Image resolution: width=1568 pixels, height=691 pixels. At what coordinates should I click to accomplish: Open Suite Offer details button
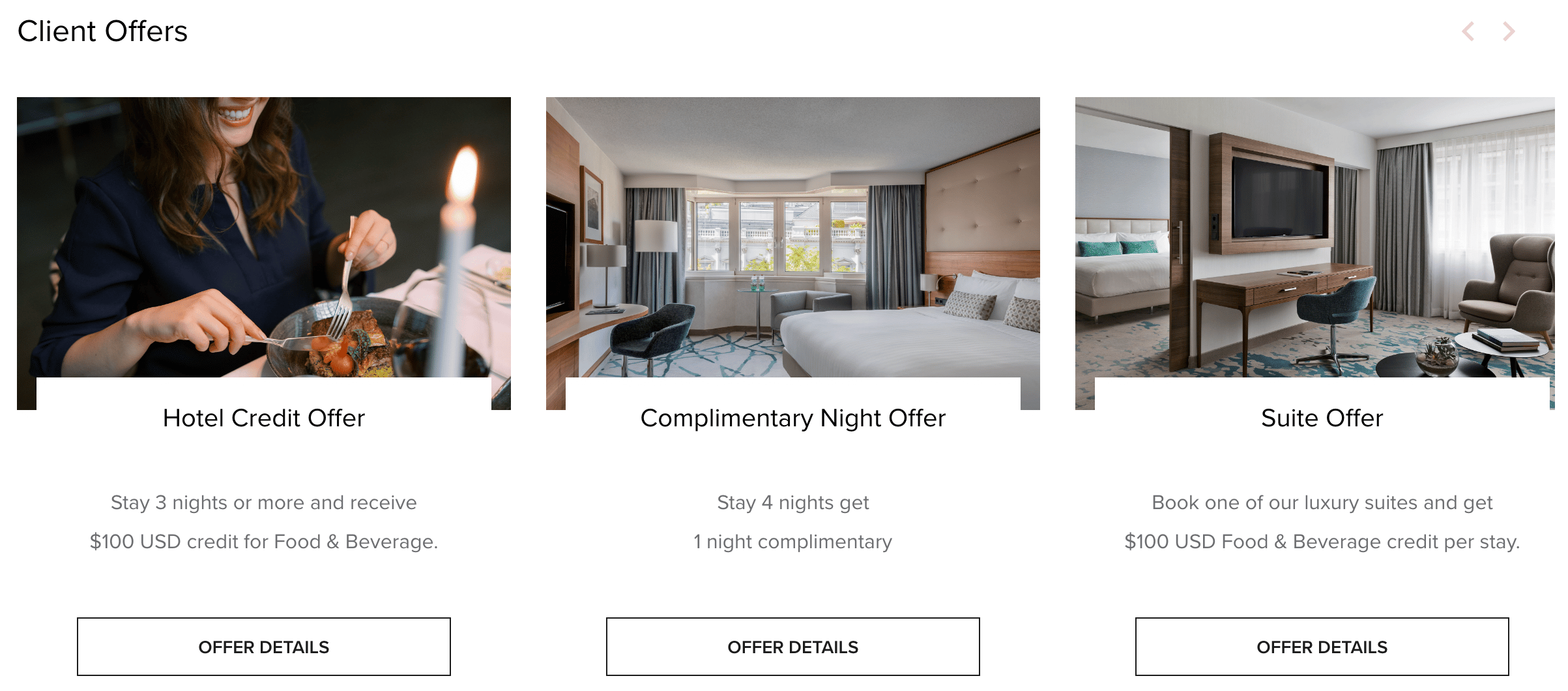point(1322,647)
